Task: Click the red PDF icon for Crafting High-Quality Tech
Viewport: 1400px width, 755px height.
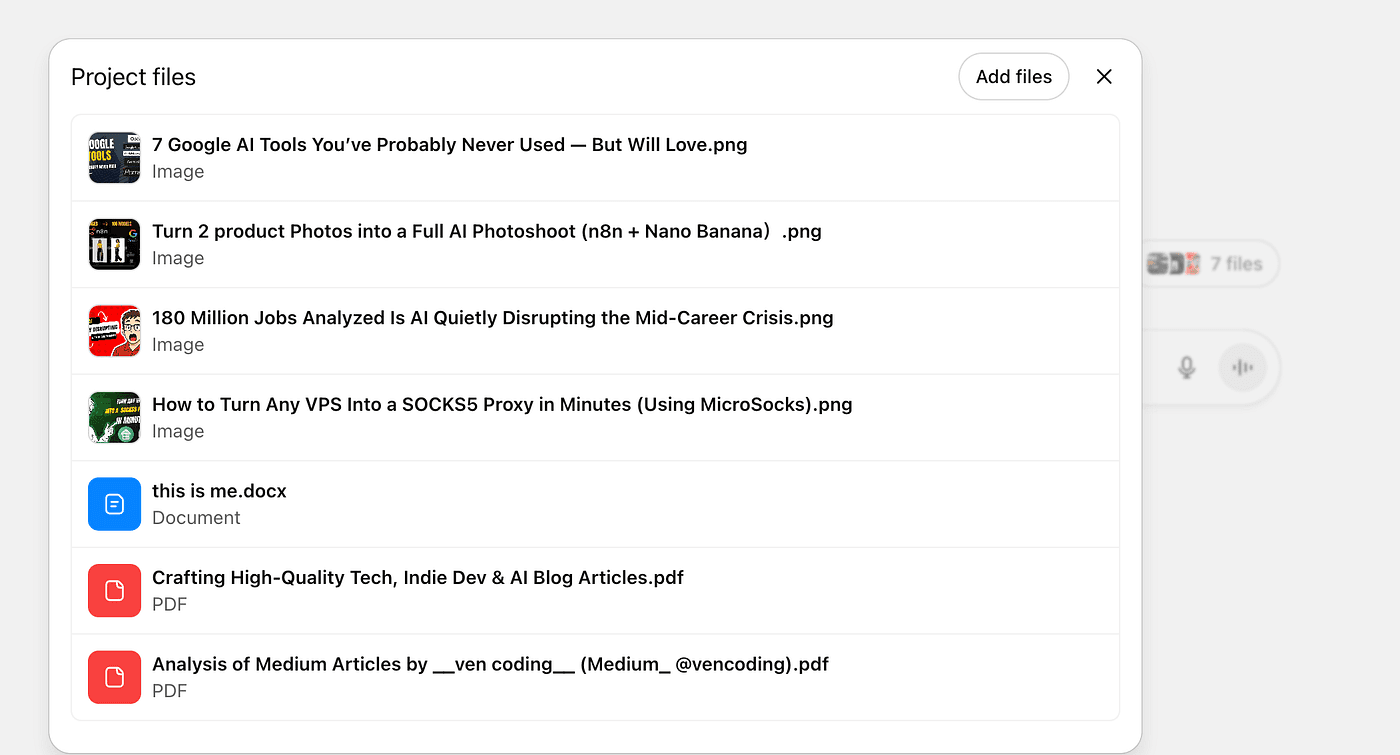Action: click(114, 591)
